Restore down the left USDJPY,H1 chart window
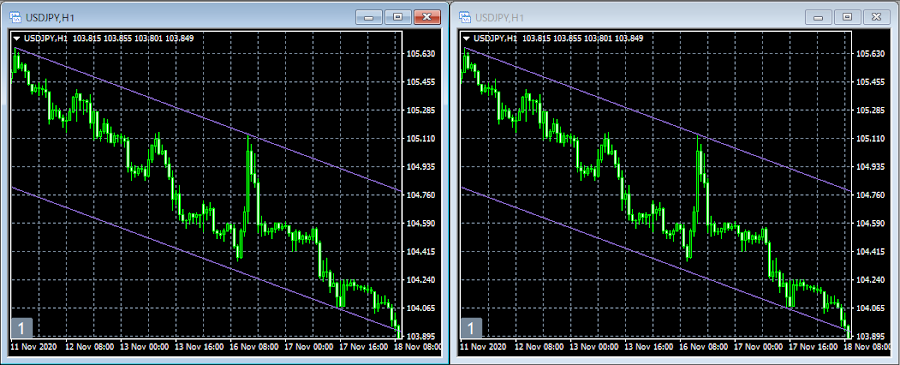900x365 pixels. point(397,17)
